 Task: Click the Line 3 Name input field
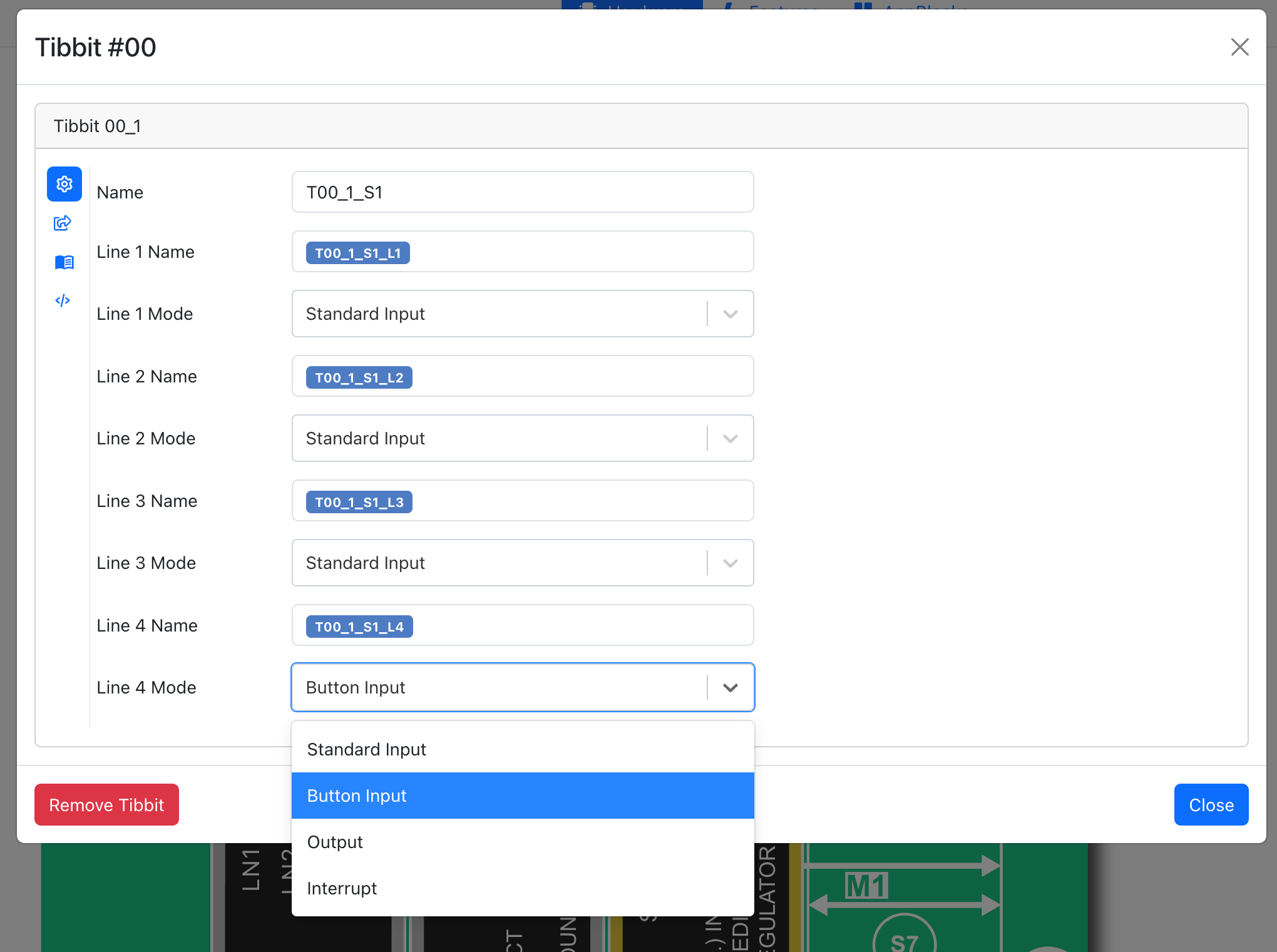coord(523,501)
